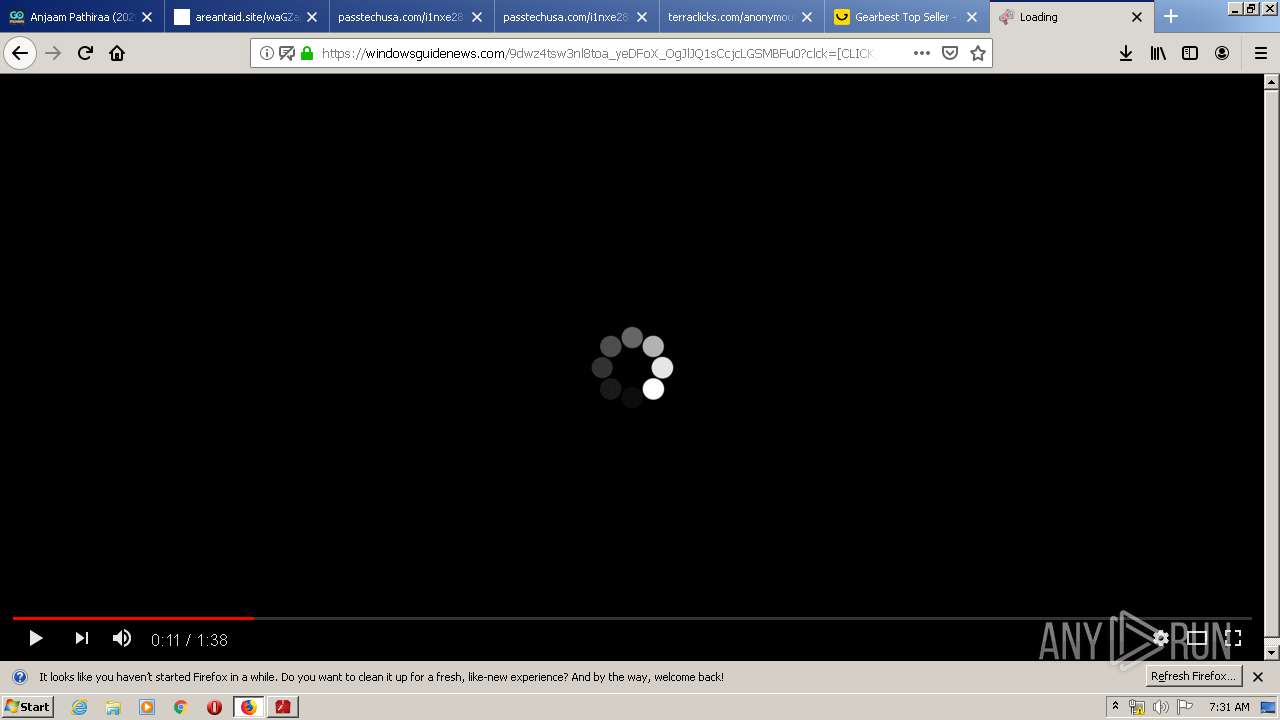Close the Anjaam Pathiraa tab
The height and width of the screenshot is (720, 1280).
147,17
